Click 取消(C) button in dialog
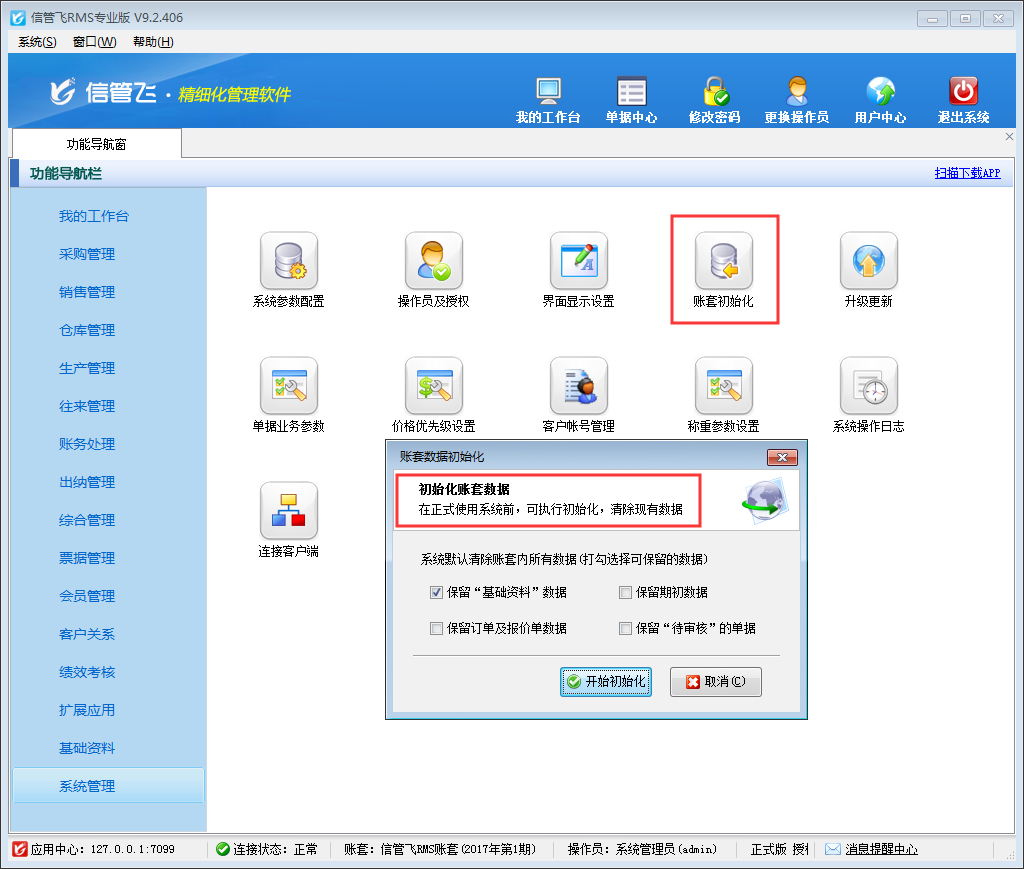The height and width of the screenshot is (869, 1024). [715, 682]
